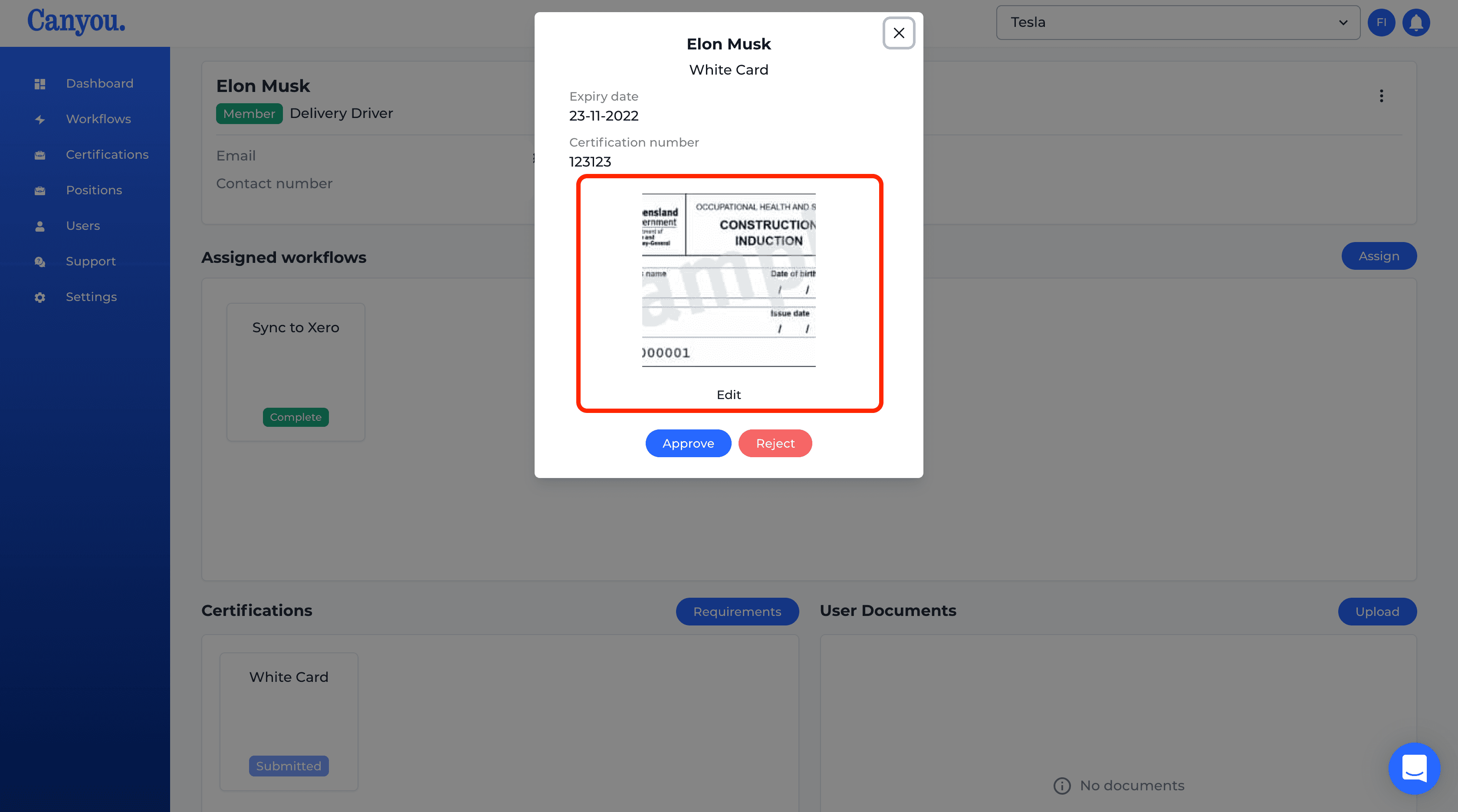Navigate to Certifications in sidebar

107,154
